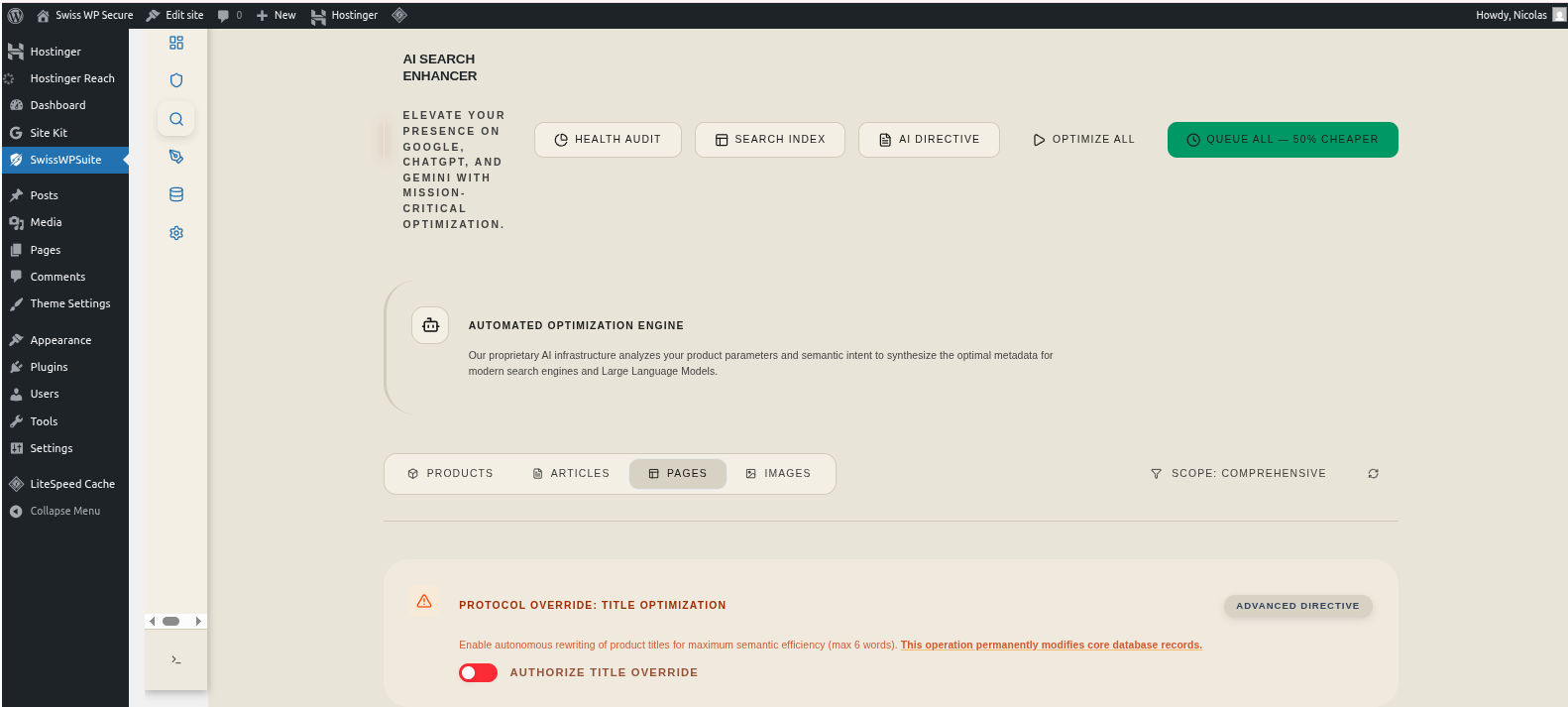
Task: Click the sidebar horizontal scrollbar right arrow
Action: [198, 622]
